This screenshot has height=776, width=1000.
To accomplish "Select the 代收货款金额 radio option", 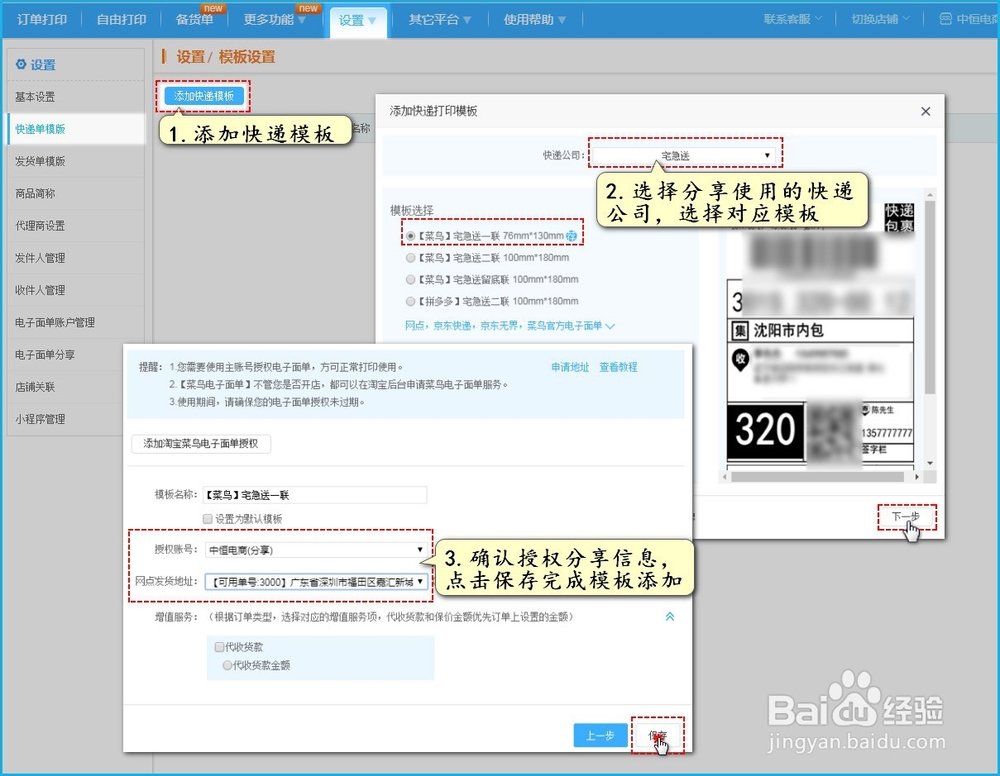I will 226,665.
